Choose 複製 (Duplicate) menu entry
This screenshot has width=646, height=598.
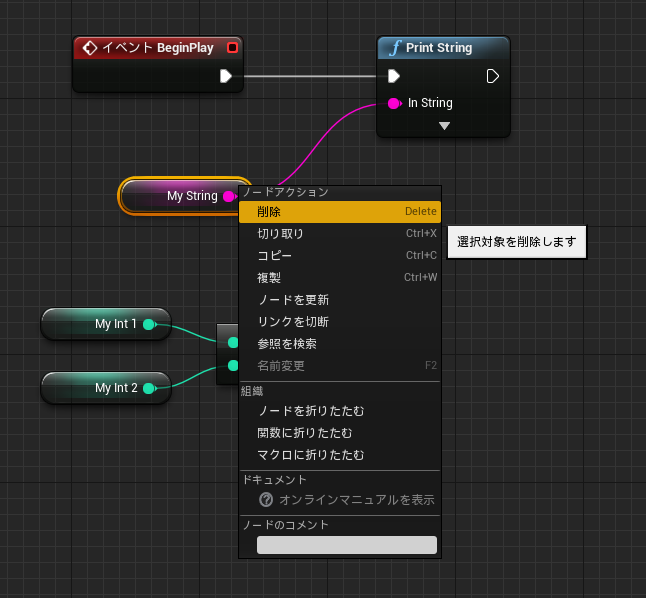tap(340, 278)
